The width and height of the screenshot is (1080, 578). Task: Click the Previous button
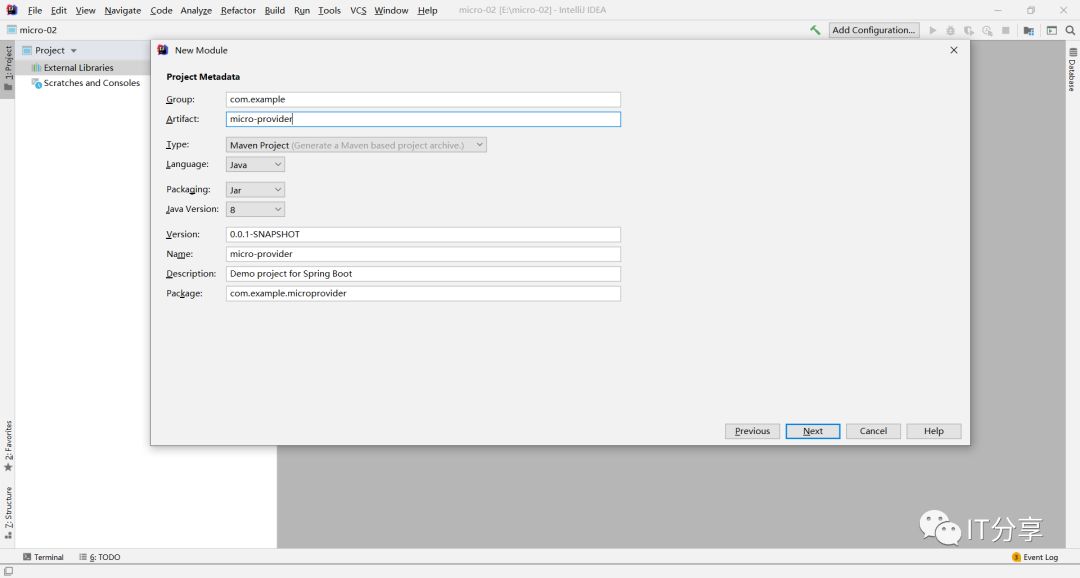click(x=752, y=431)
